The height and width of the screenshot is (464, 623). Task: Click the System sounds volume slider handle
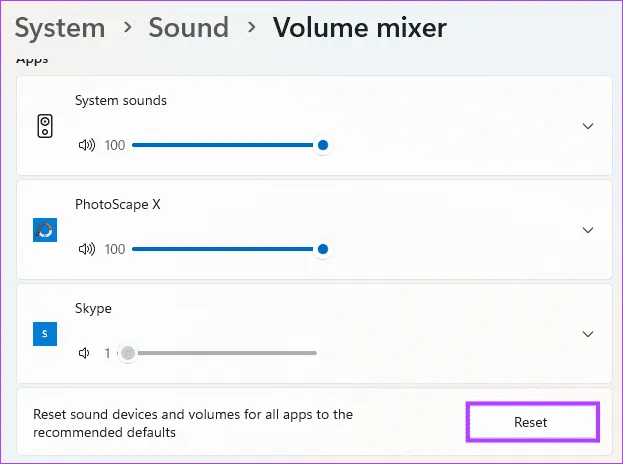pyautogui.click(x=322, y=145)
